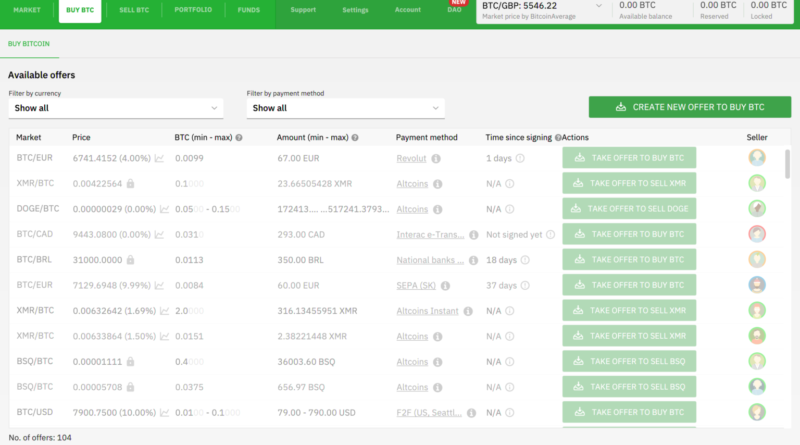Take the 316.13455951 XMR offer to sell
Image resolution: width=800 pixels, height=445 pixels.
coord(629,310)
